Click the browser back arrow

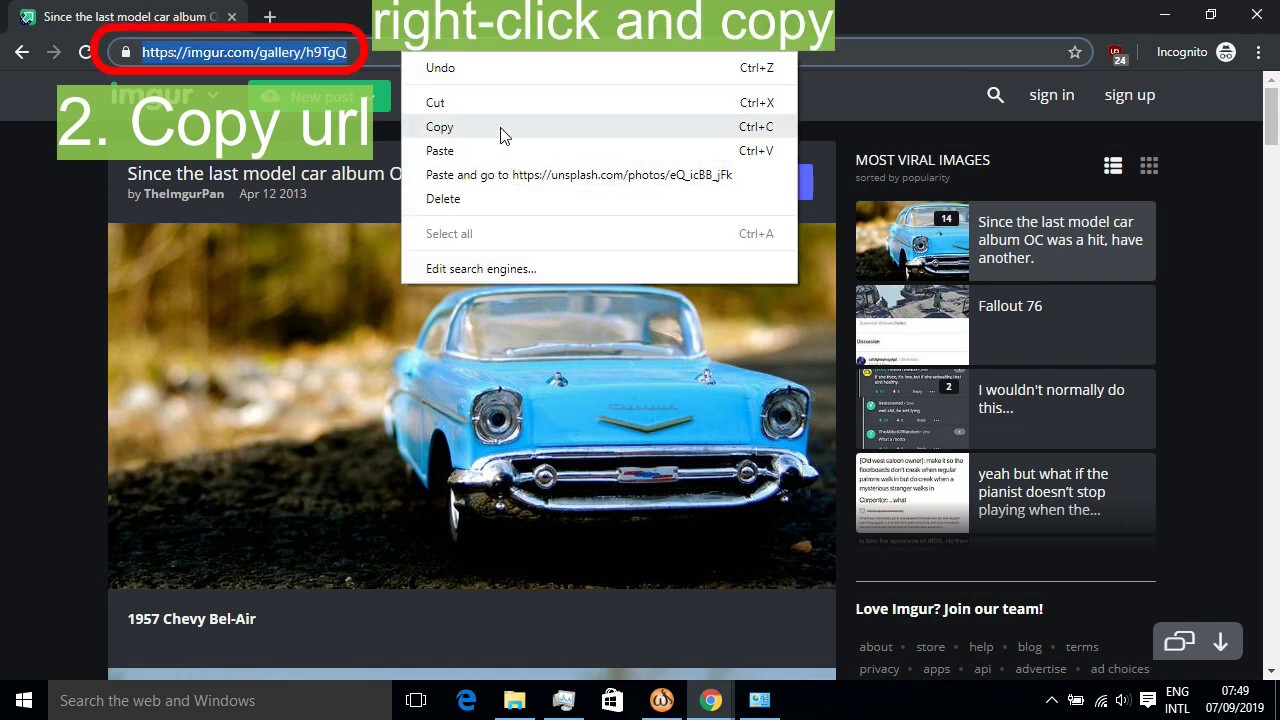coord(22,52)
